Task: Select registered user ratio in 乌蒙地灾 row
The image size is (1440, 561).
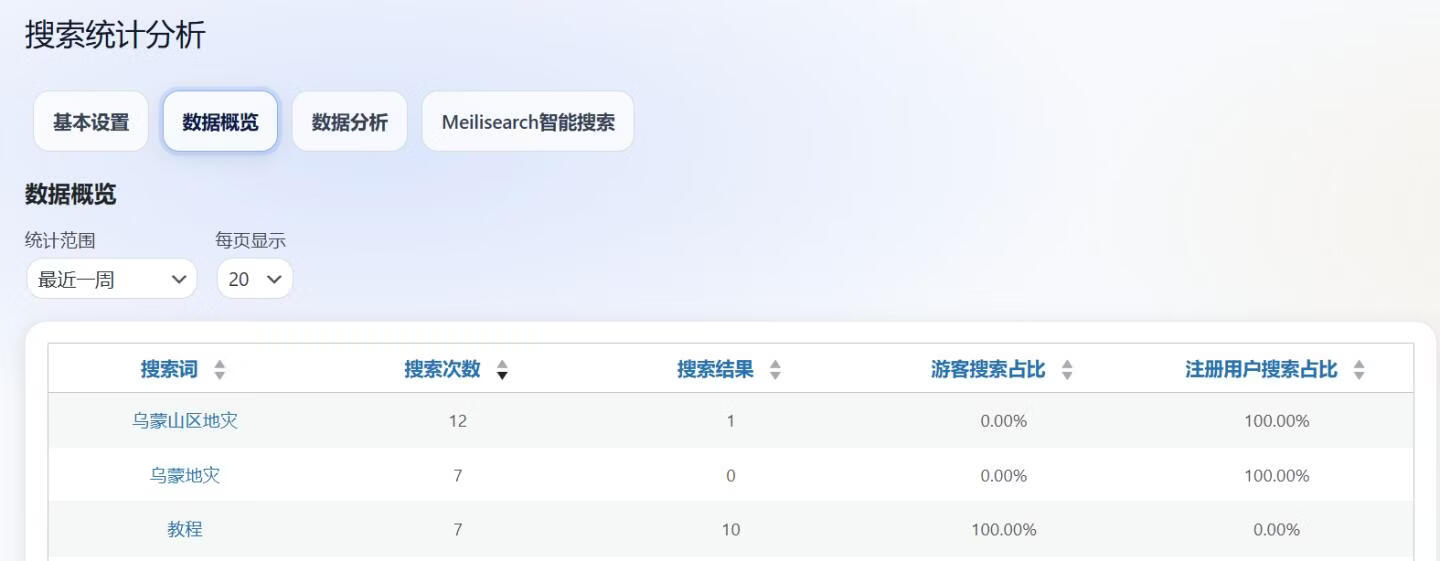Action: pos(1277,476)
